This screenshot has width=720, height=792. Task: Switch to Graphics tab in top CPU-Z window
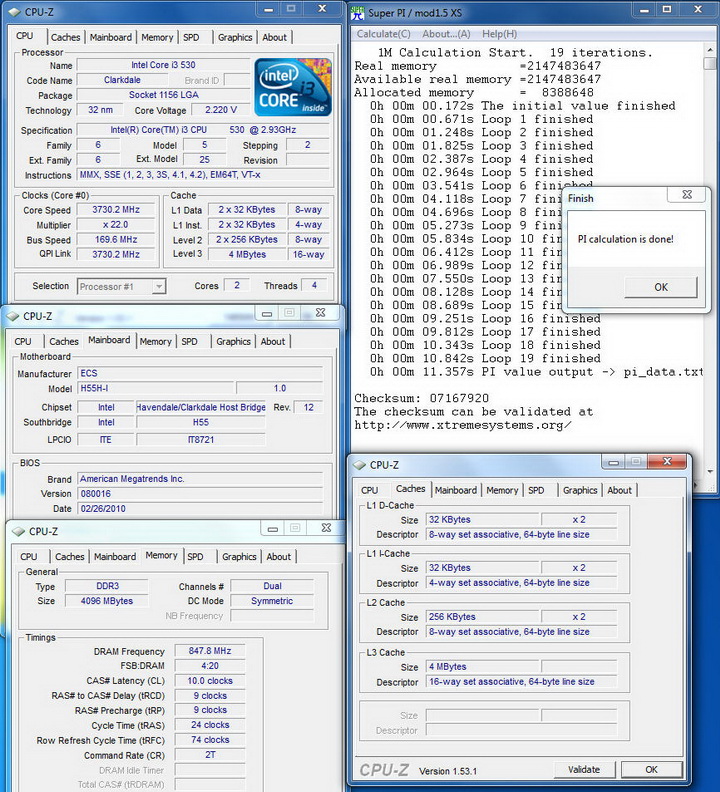(x=235, y=37)
